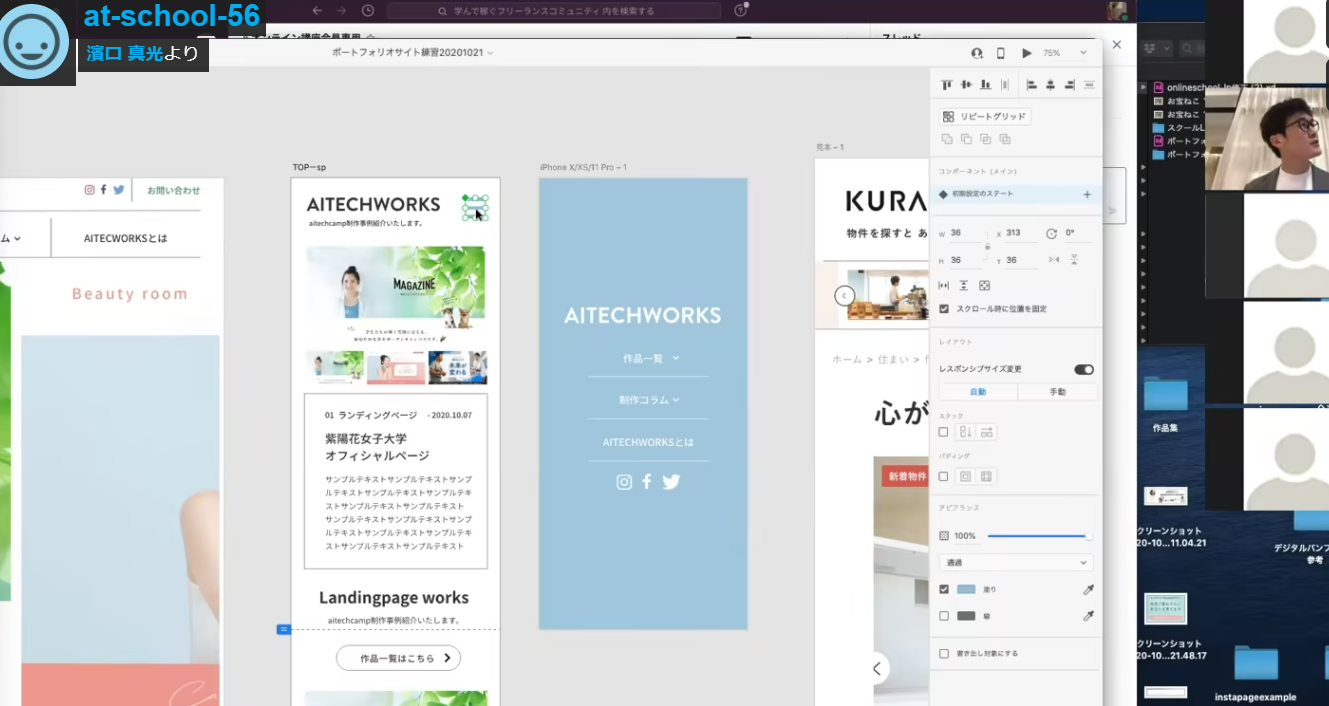1329x706 pixels.
Task: Align selection to left edge
Action: click(1031, 85)
